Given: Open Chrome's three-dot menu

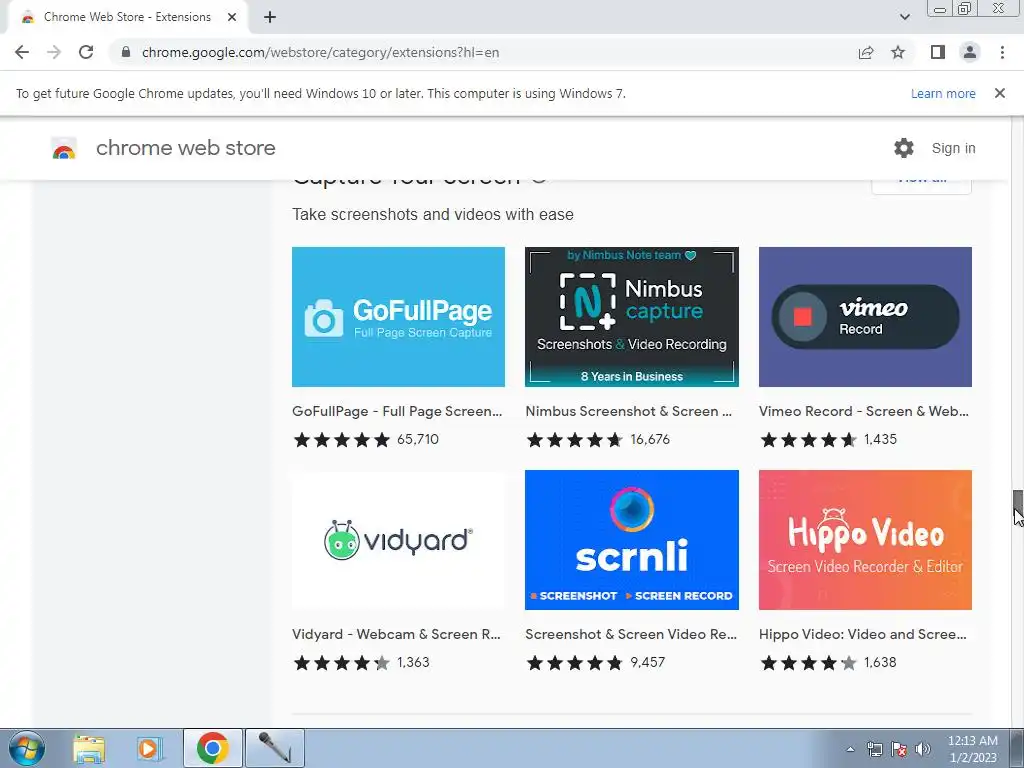Looking at the screenshot, I should pos(1002,52).
